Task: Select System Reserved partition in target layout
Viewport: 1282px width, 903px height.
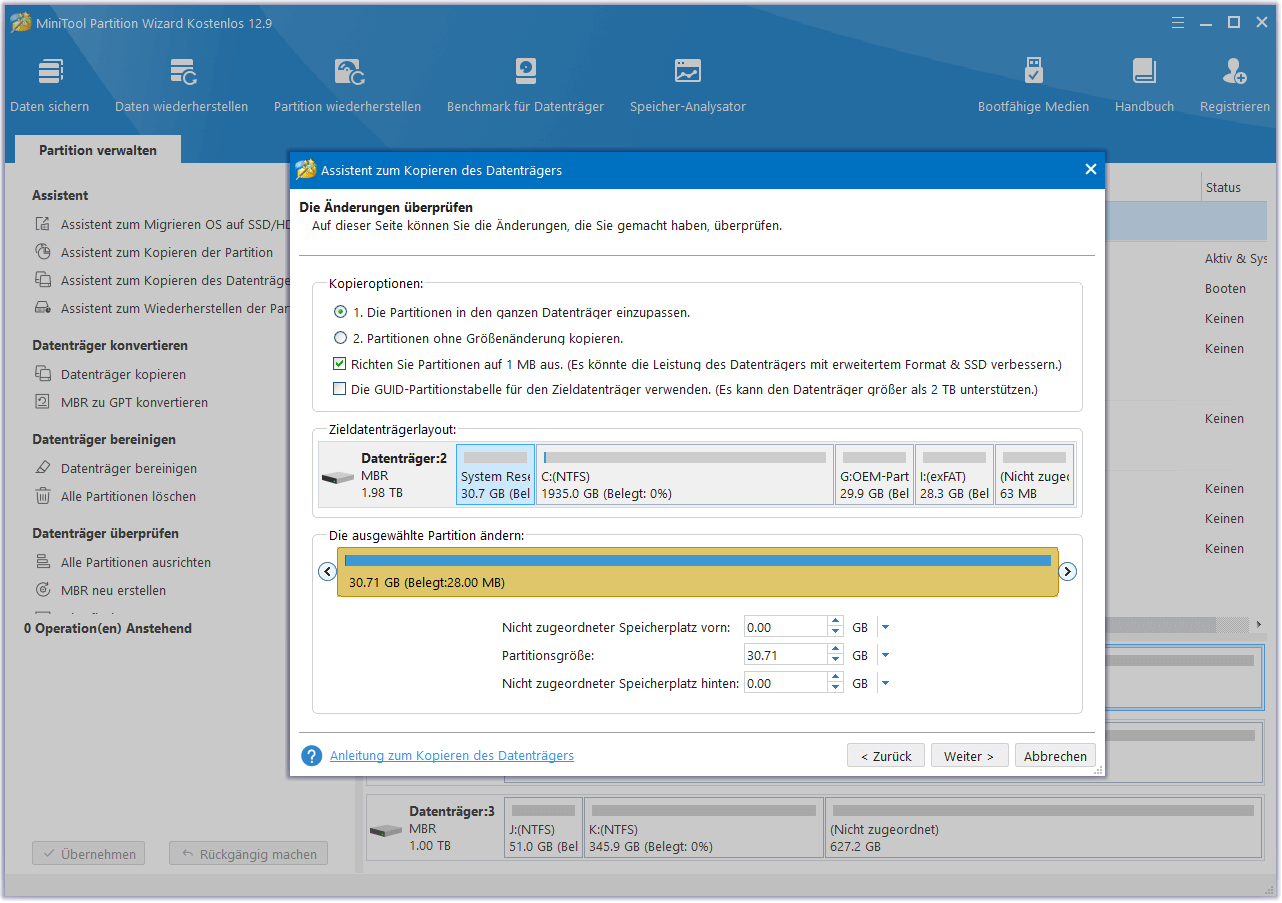Action: coord(495,475)
